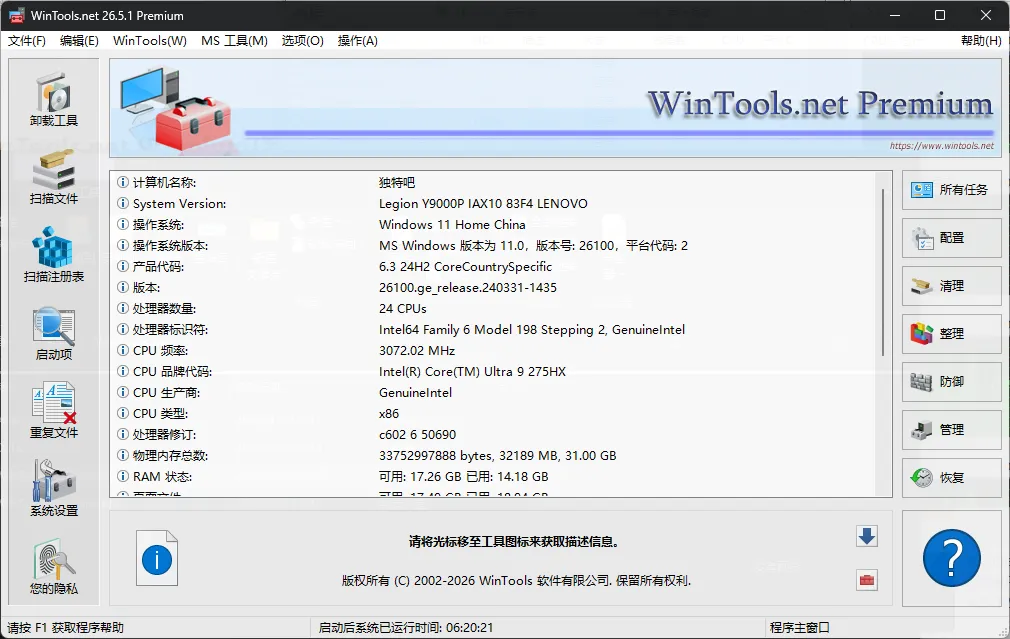
Task: Click the small red toolbox icon
Action: coord(867,580)
